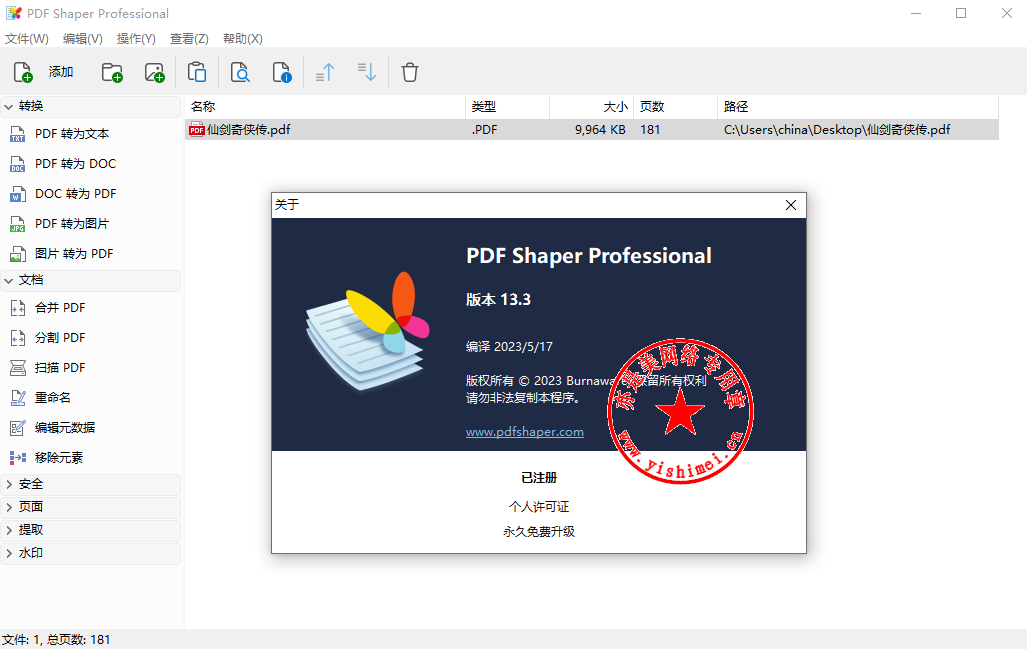The width and height of the screenshot is (1027, 649).
Task: Open the 帮助(X) menu
Action: tap(243, 39)
